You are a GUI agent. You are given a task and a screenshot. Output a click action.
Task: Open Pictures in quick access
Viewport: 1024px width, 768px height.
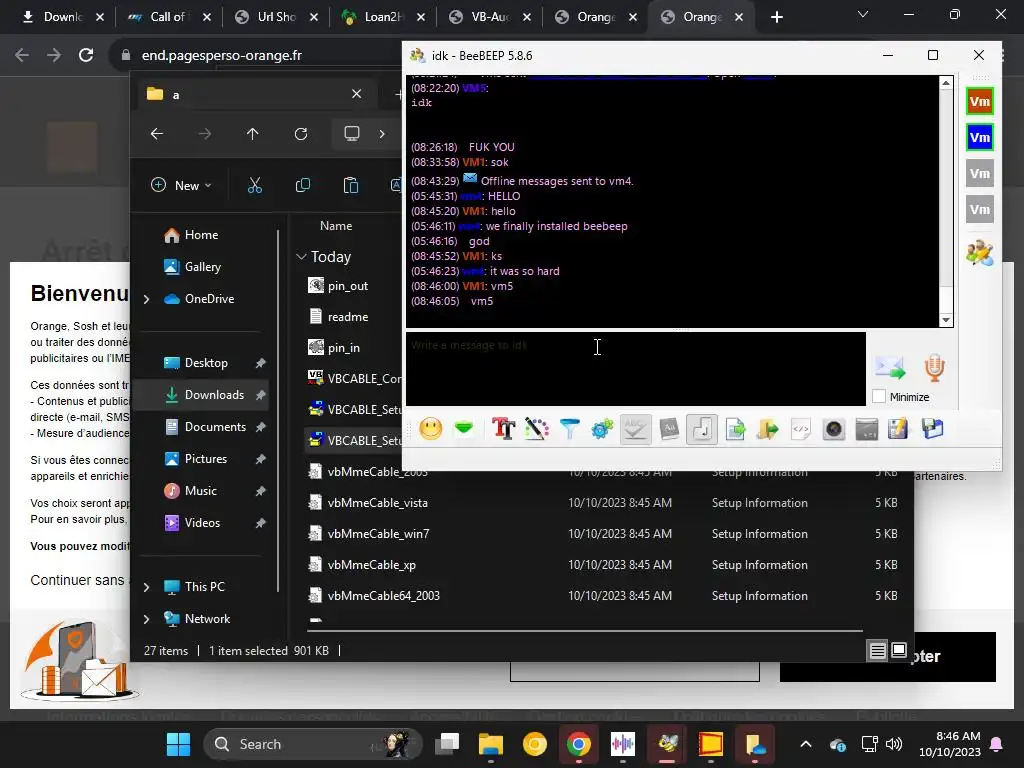click(206, 458)
